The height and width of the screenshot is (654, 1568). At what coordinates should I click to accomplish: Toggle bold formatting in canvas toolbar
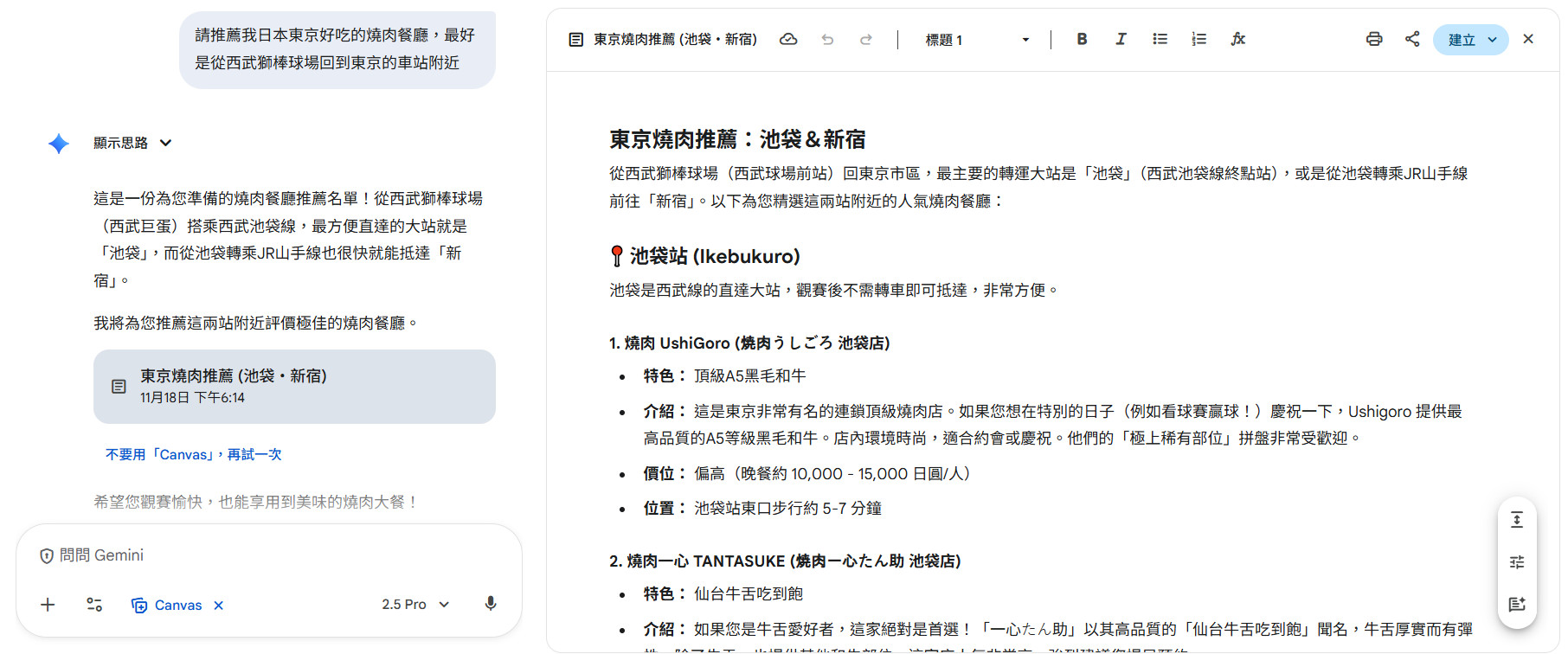click(1082, 39)
